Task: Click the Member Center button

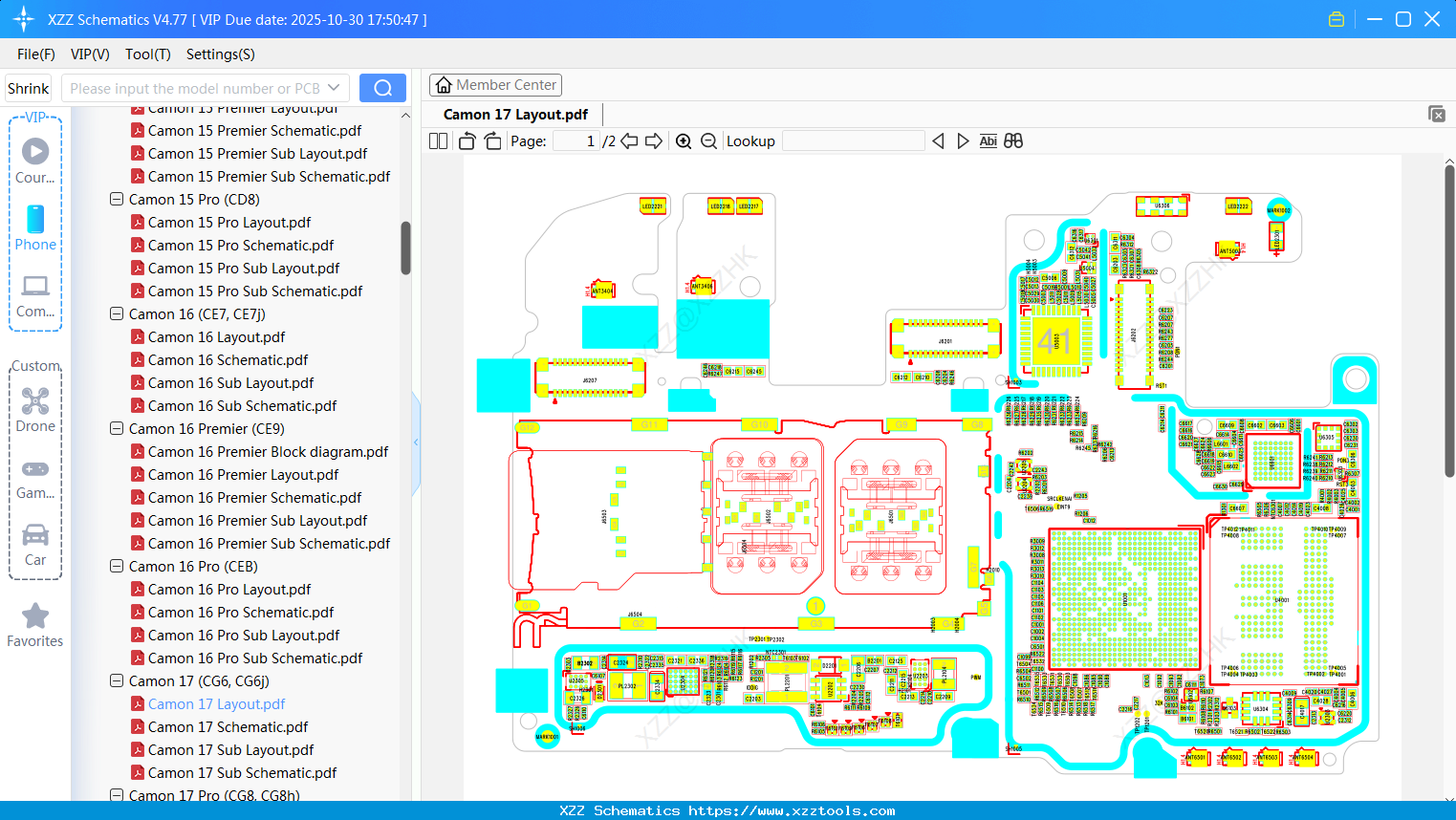Action: 495,85
